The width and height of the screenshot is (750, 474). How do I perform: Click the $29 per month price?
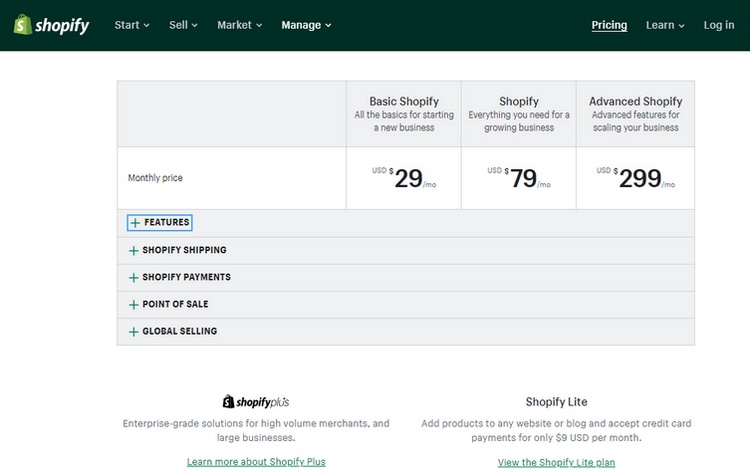point(404,178)
